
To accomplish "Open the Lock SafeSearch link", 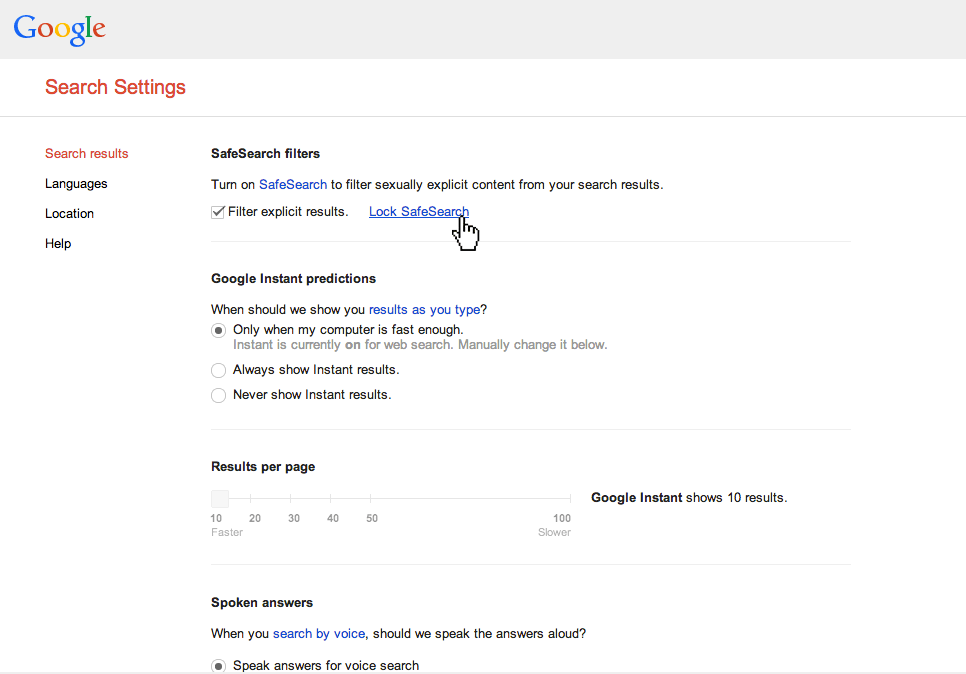I will point(419,211).
